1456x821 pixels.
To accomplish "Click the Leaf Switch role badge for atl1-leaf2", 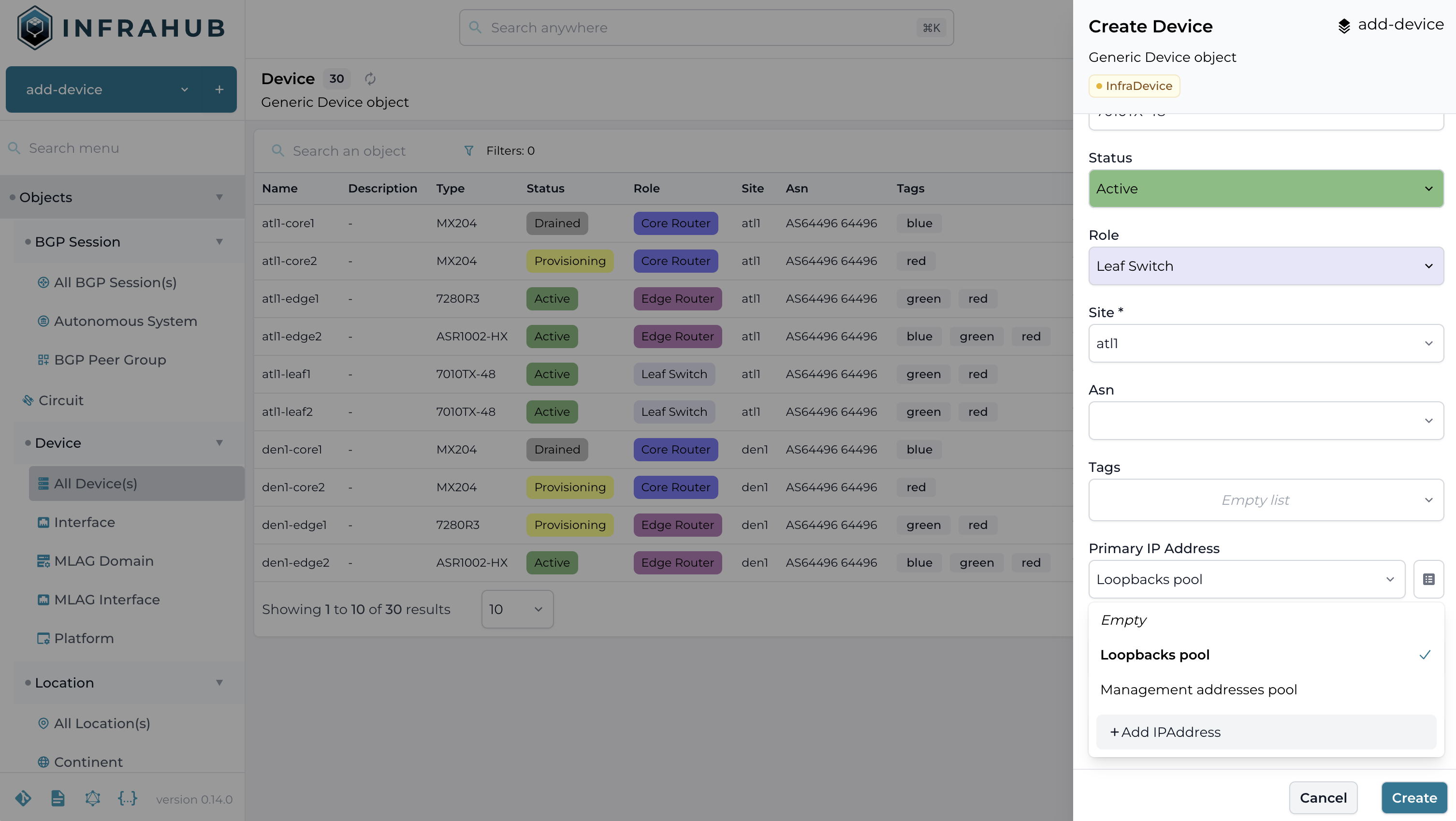I will pyautogui.click(x=674, y=411).
